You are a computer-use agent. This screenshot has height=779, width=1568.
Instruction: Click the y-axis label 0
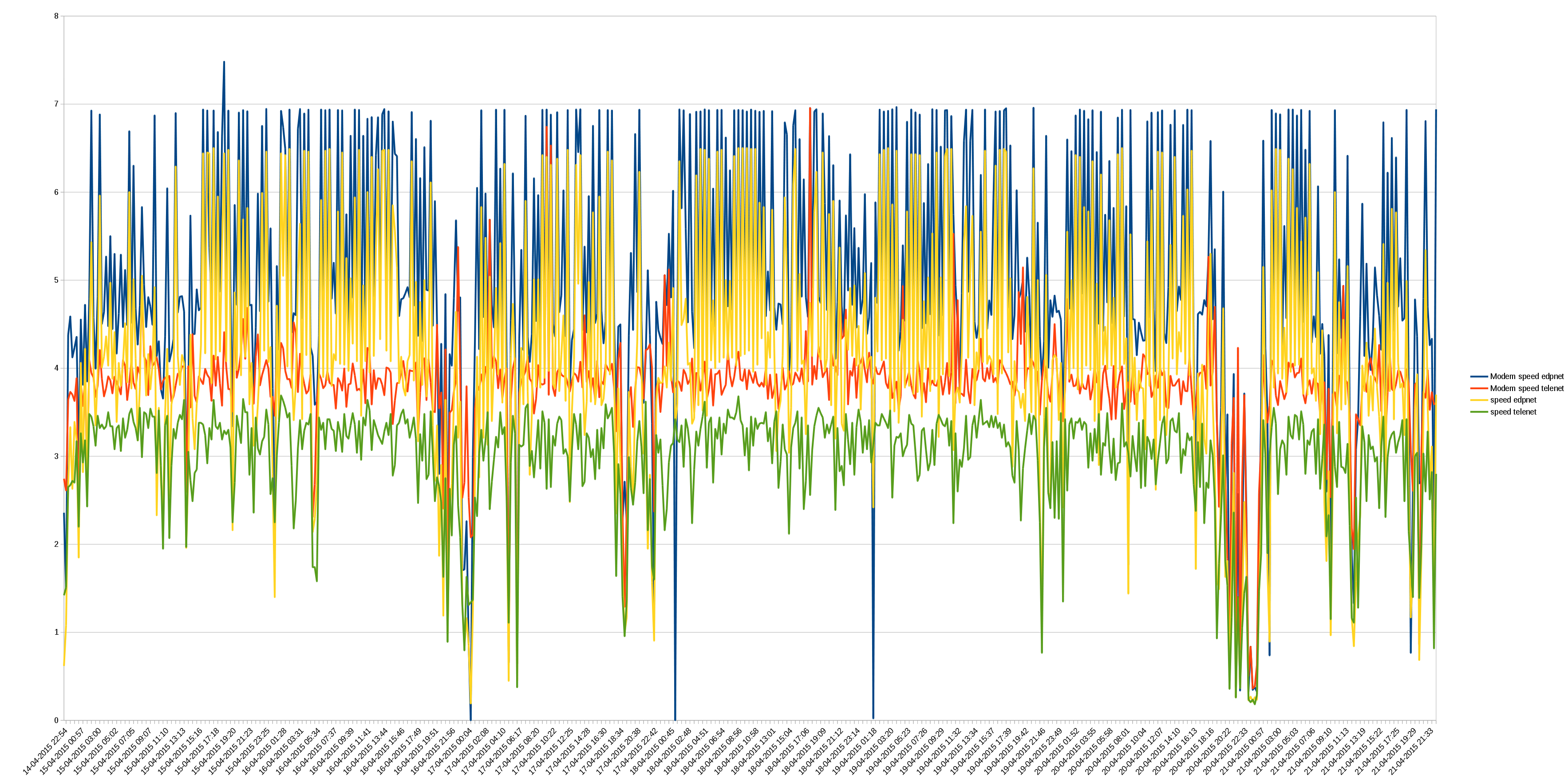57,720
